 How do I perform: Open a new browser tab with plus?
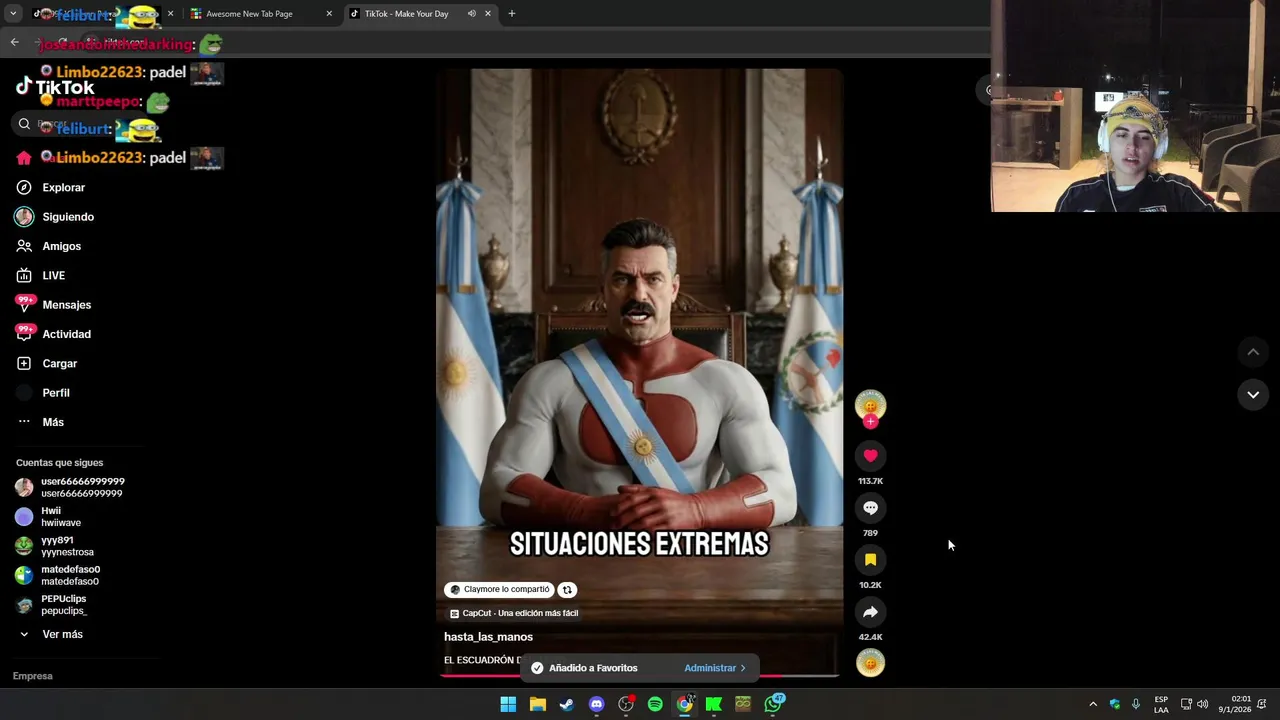(512, 14)
